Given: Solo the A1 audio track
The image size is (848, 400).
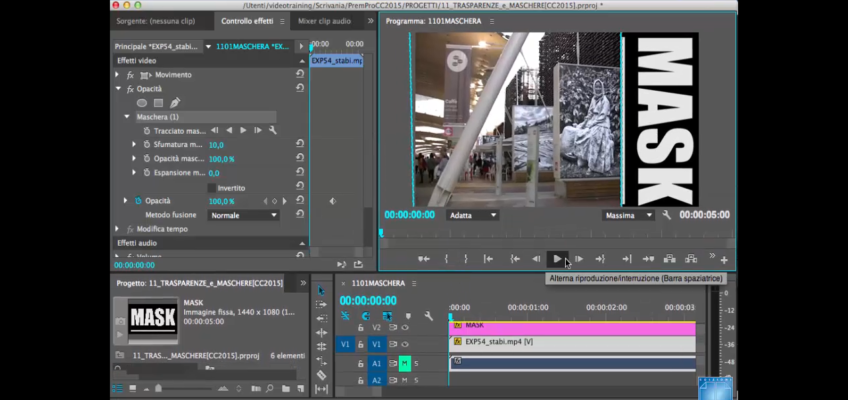Looking at the screenshot, I should (x=416, y=364).
